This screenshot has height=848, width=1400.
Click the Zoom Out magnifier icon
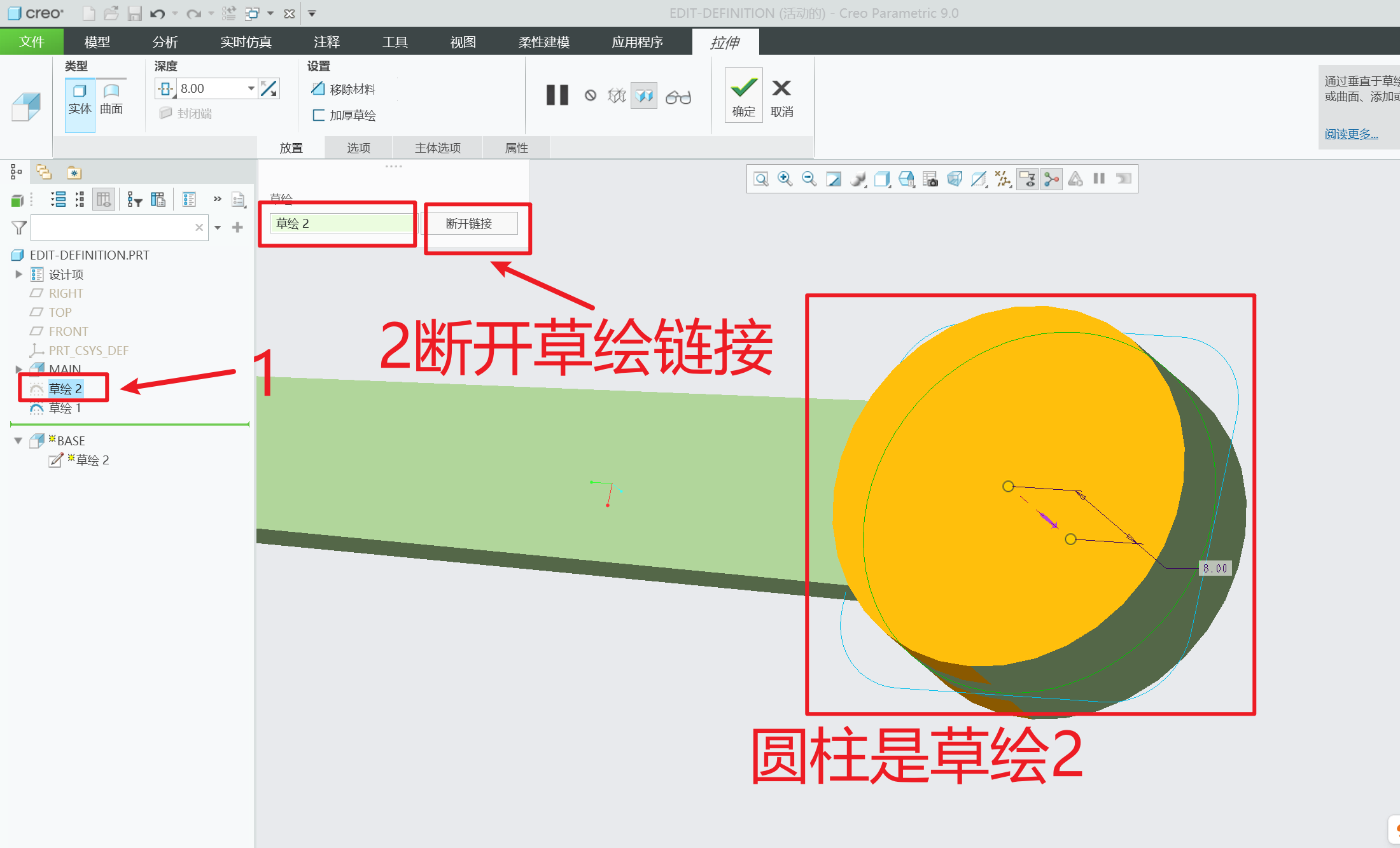pos(809,179)
